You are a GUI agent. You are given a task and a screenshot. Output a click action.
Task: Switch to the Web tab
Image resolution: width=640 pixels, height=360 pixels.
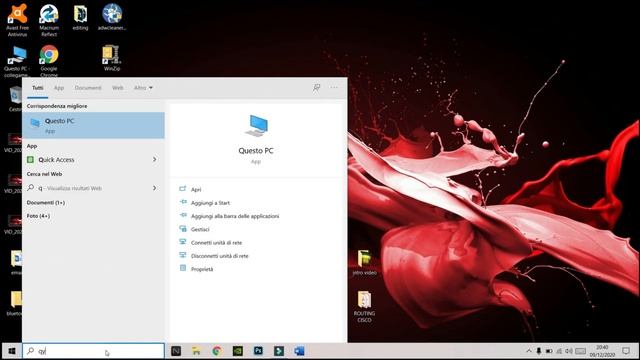(118, 88)
